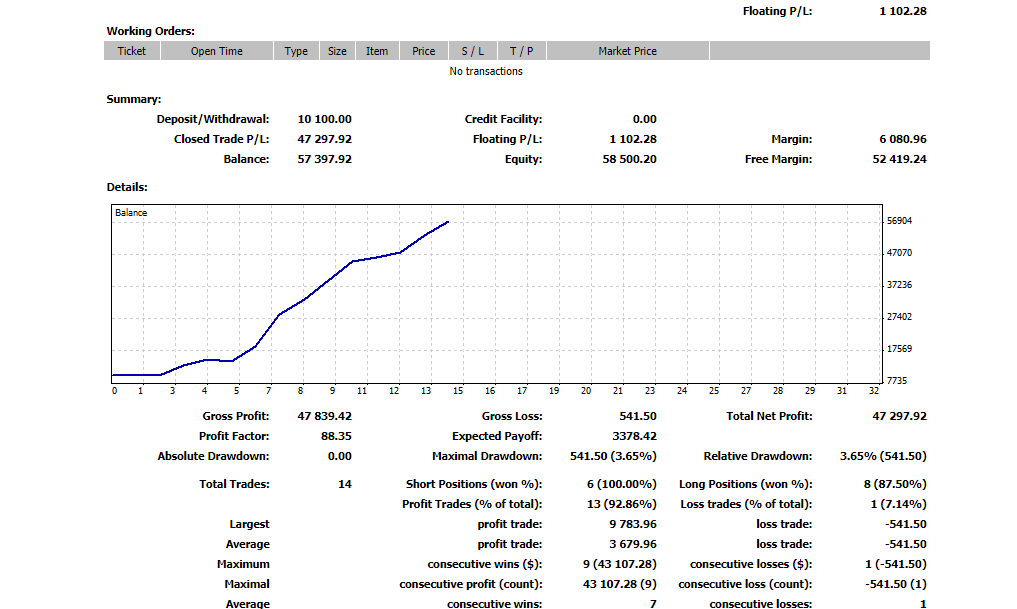Click the Price column header

[x=424, y=51]
